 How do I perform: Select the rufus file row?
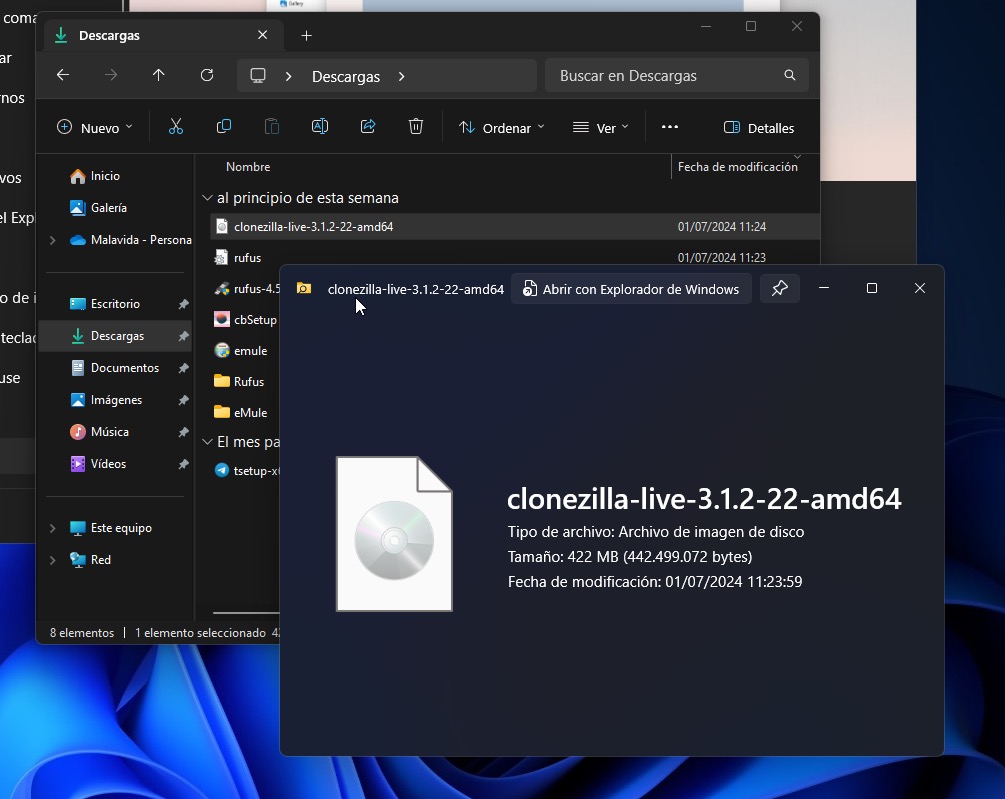coord(247,258)
